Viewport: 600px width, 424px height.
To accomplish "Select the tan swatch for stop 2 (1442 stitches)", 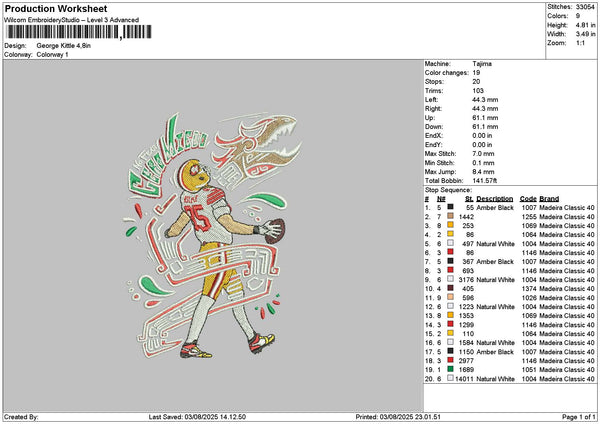I will [x=450, y=217].
